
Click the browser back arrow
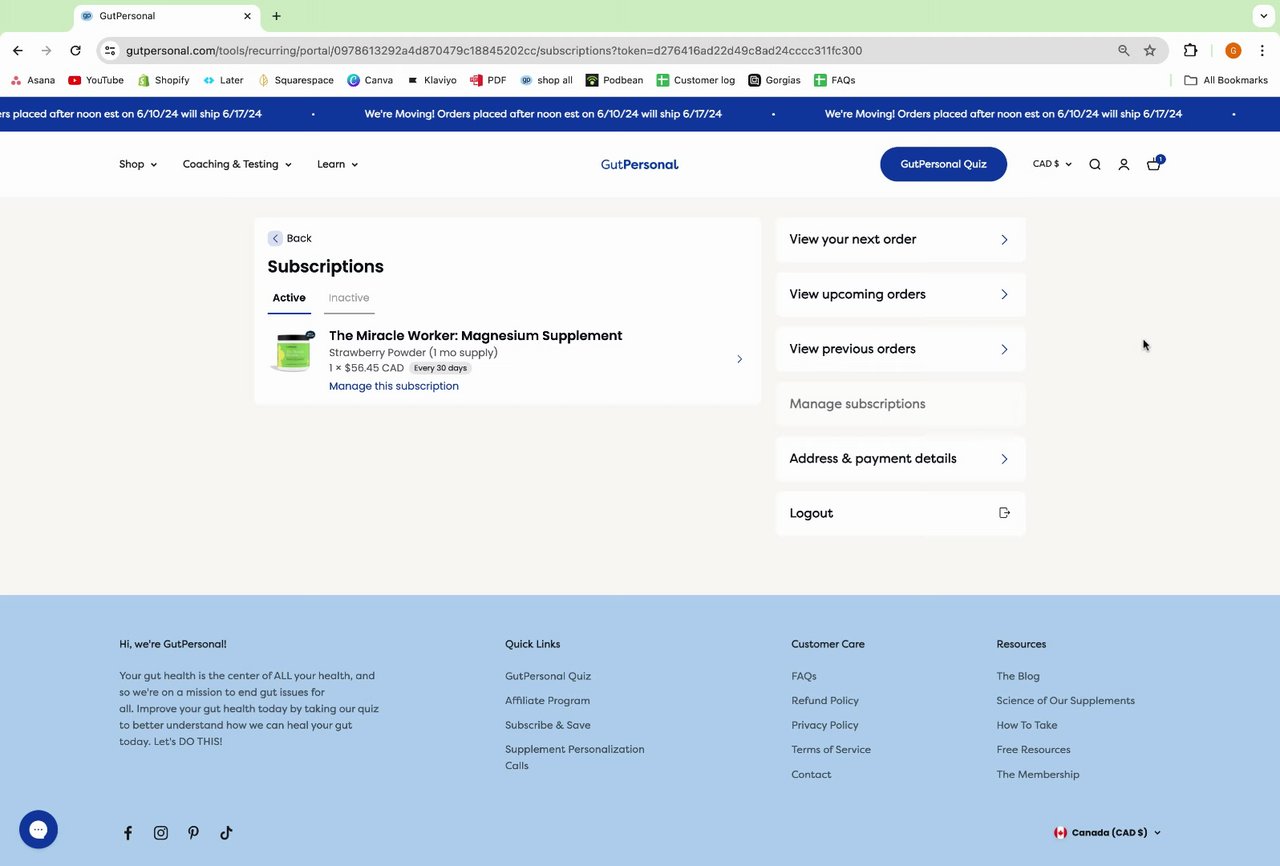click(18, 50)
